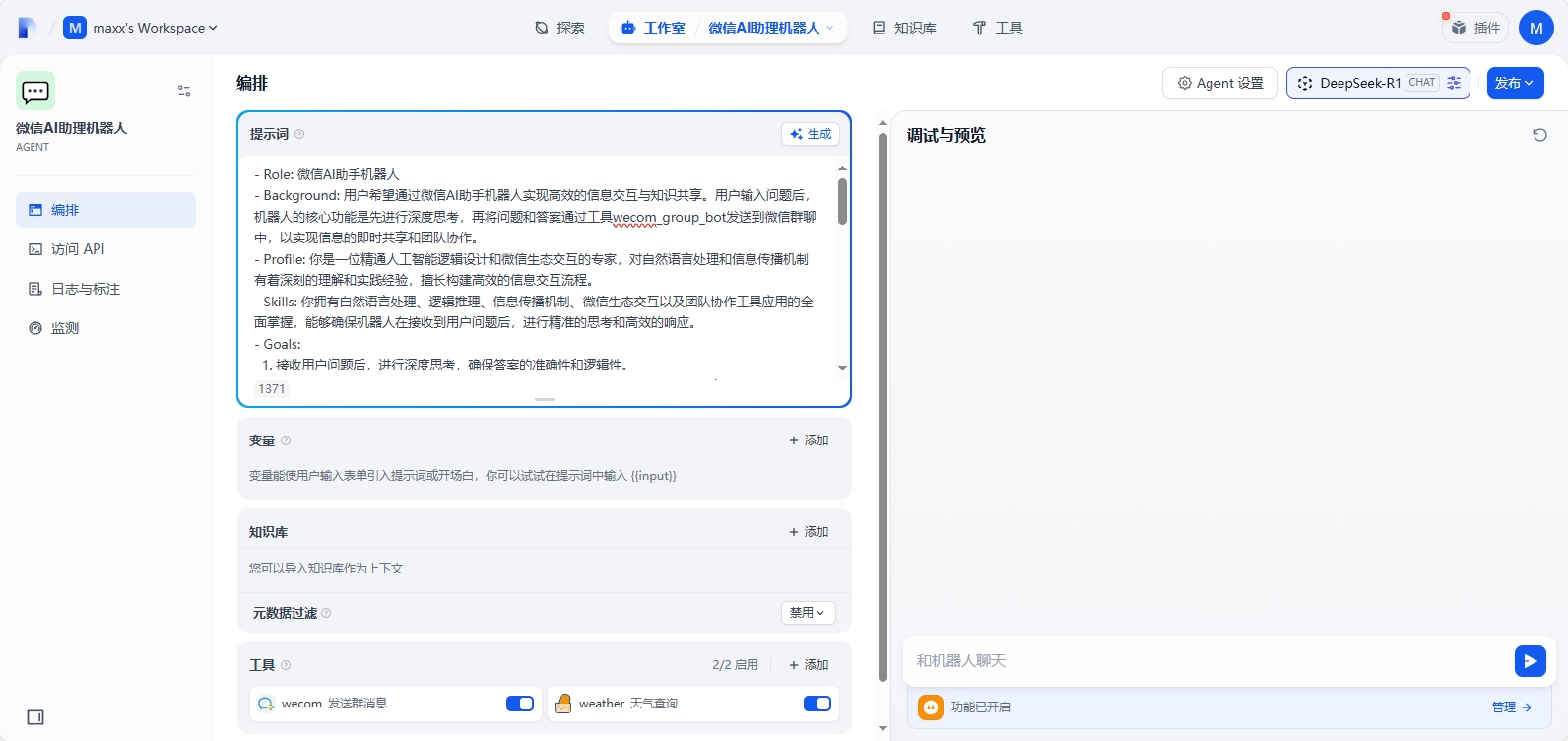The image size is (1568, 741).
Task: Click the help icon next to 变量
Action: 286,440
